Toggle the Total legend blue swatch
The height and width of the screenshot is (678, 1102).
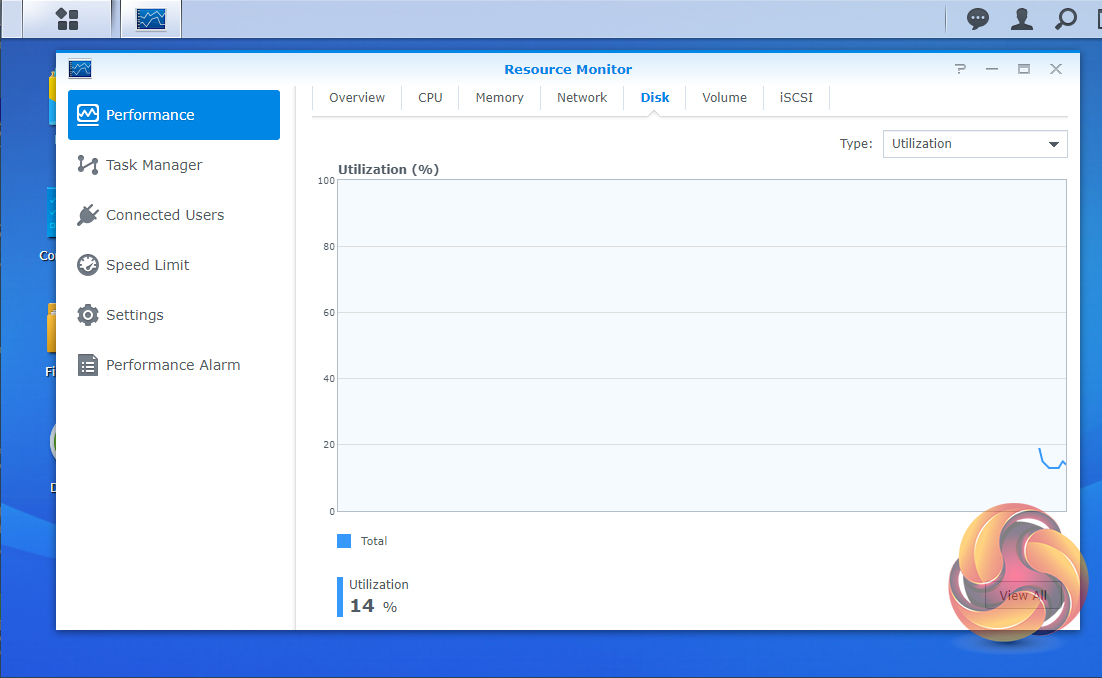click(344, 541)
